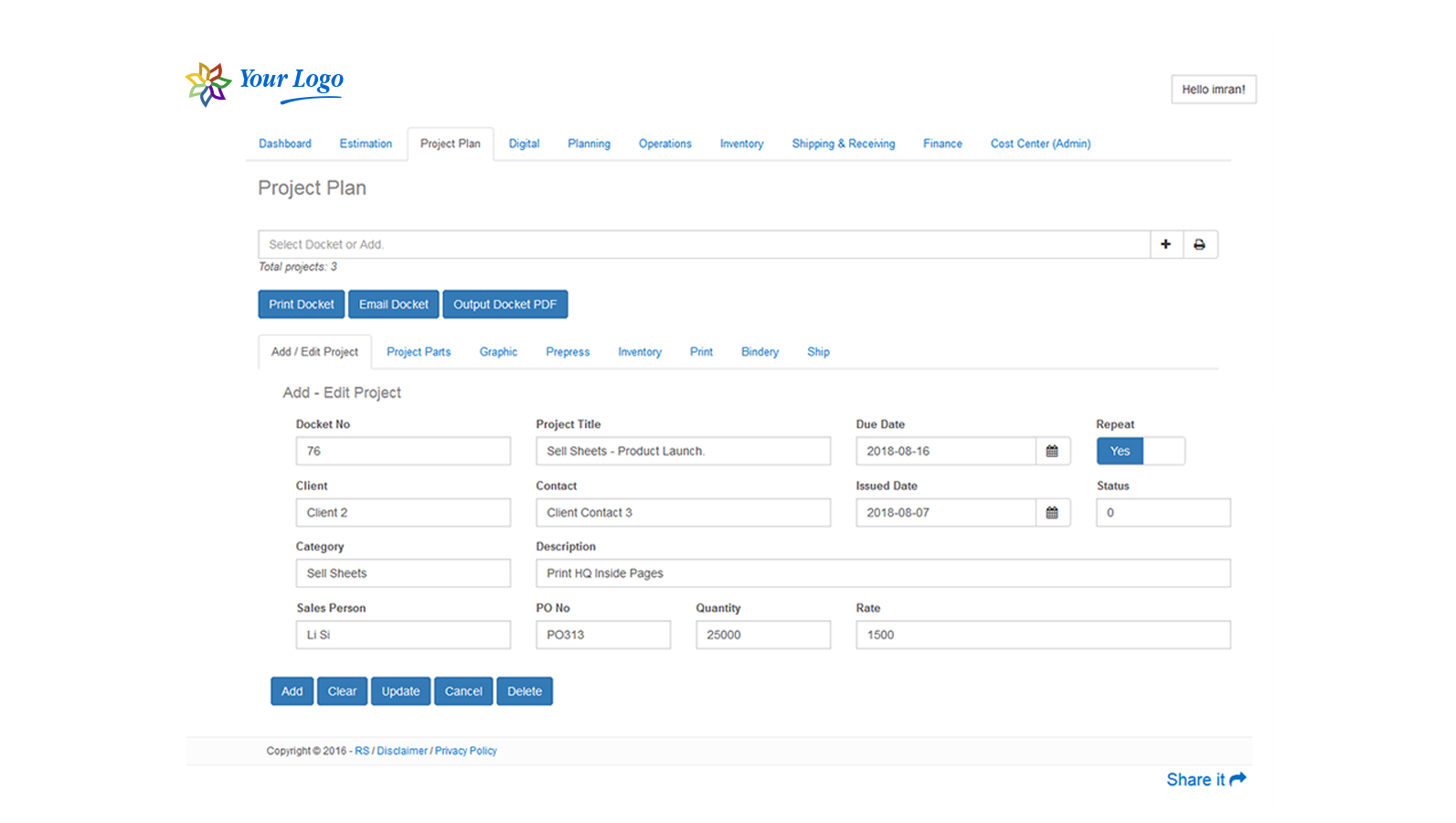Click into the Project Title field
This screenshot has height=823, width=1456.
[x=683, y=451]
